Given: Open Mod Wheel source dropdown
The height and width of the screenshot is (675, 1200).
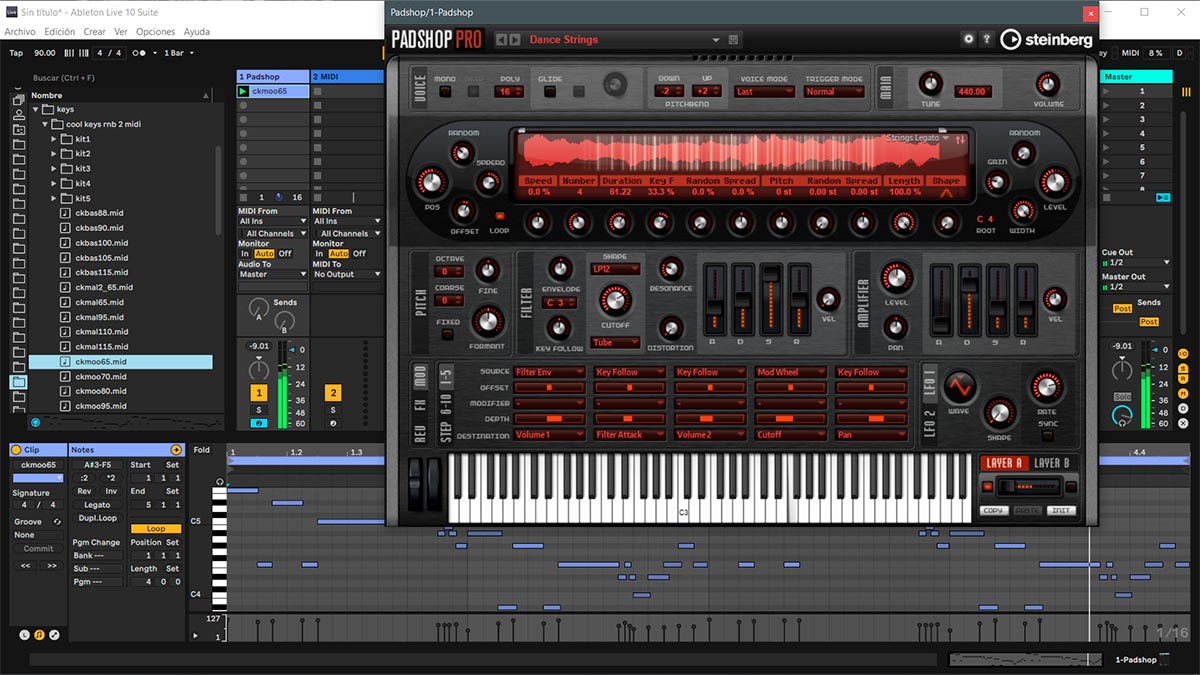Looking at the screenshot, I should tap(791, 372).
